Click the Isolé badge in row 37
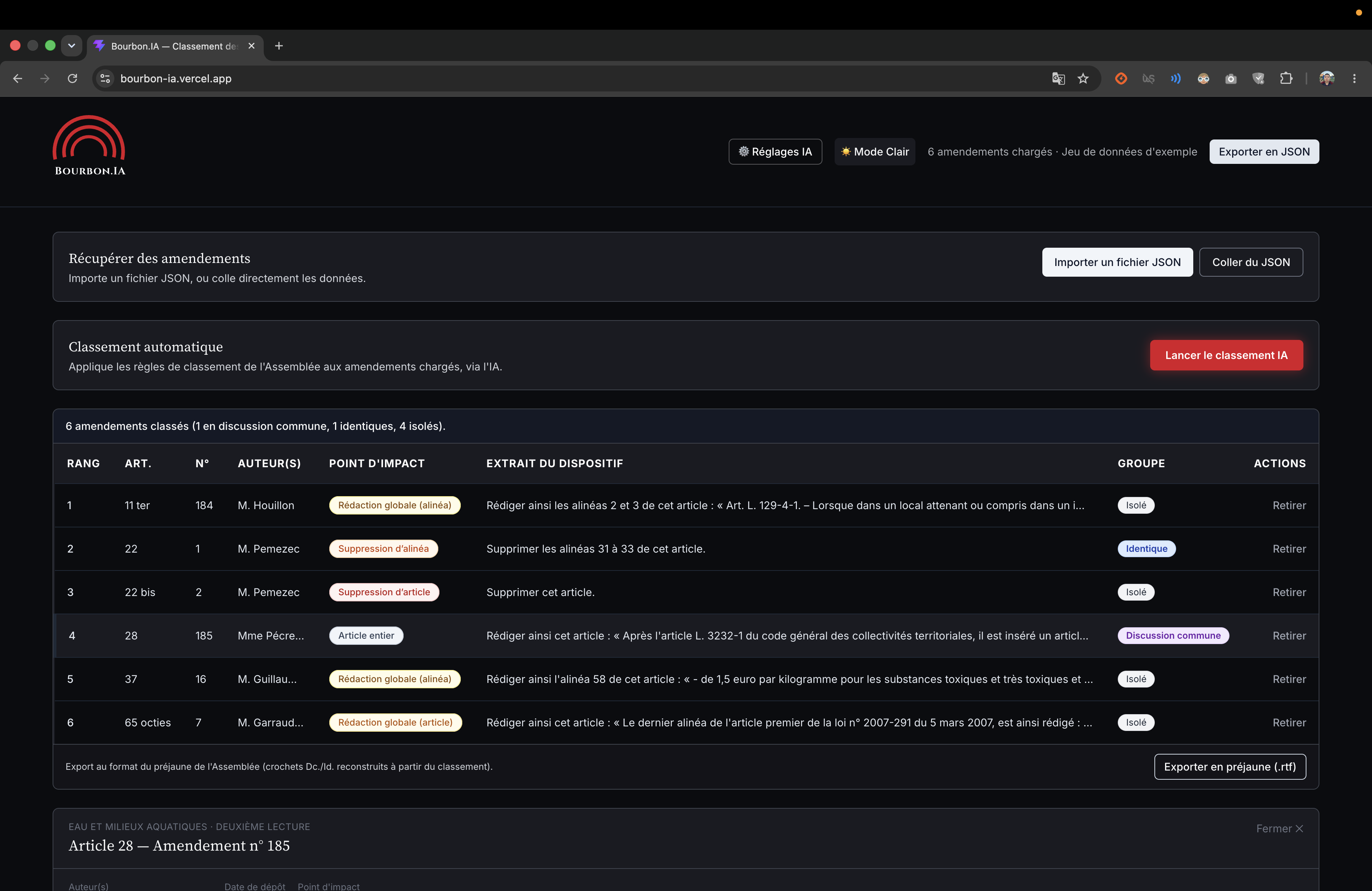Screen dimensions: 1372x891 (x=1136, y=679)
